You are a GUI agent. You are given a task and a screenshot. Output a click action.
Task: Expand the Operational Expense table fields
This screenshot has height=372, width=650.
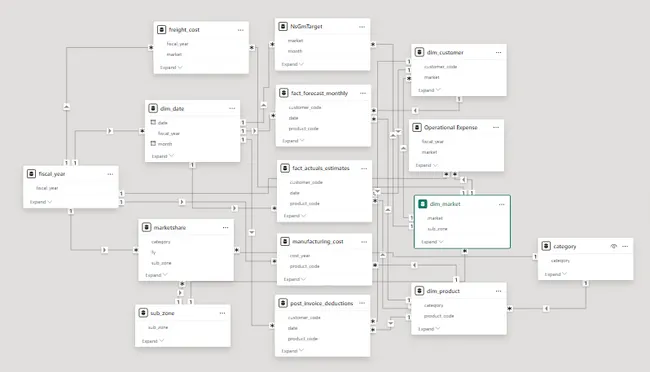coord(427,165)
